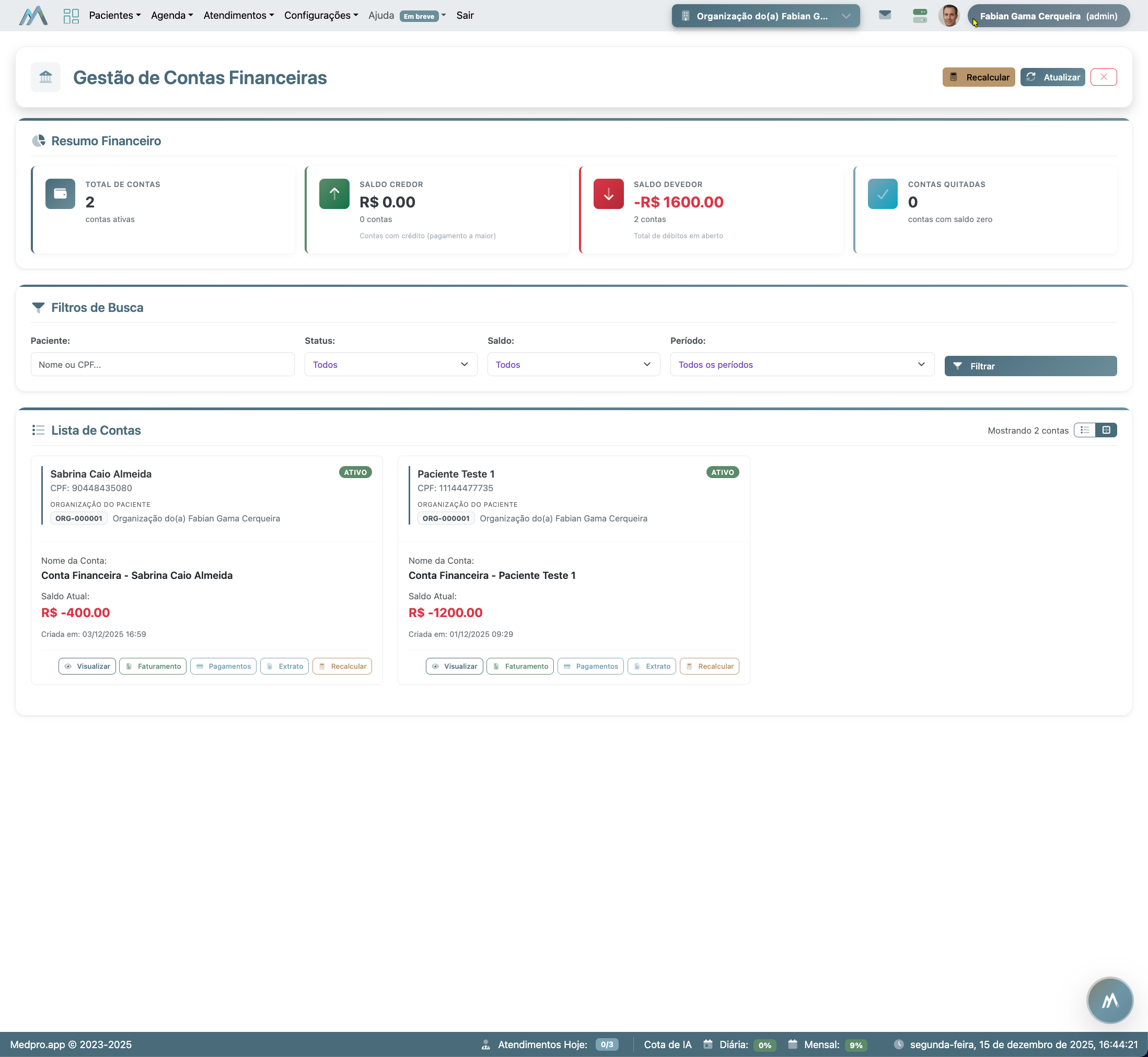Open the floating Medpro assistant button
The width and height of the screenshot is (1148, 1057).
click(1109, 1000)
